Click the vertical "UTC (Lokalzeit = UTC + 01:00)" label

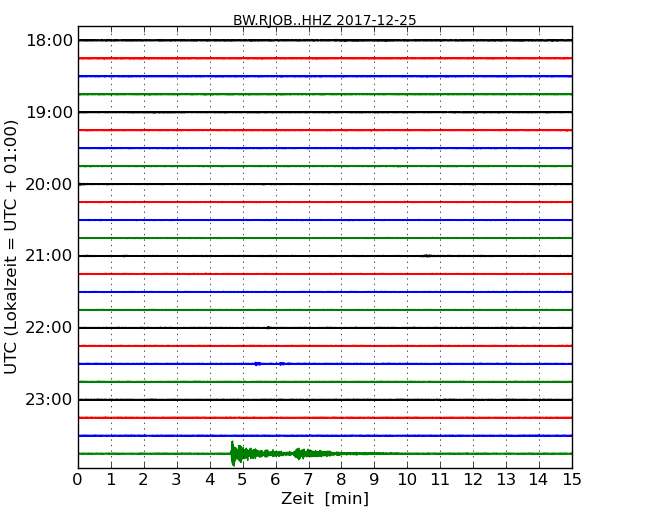click(10, 247)
